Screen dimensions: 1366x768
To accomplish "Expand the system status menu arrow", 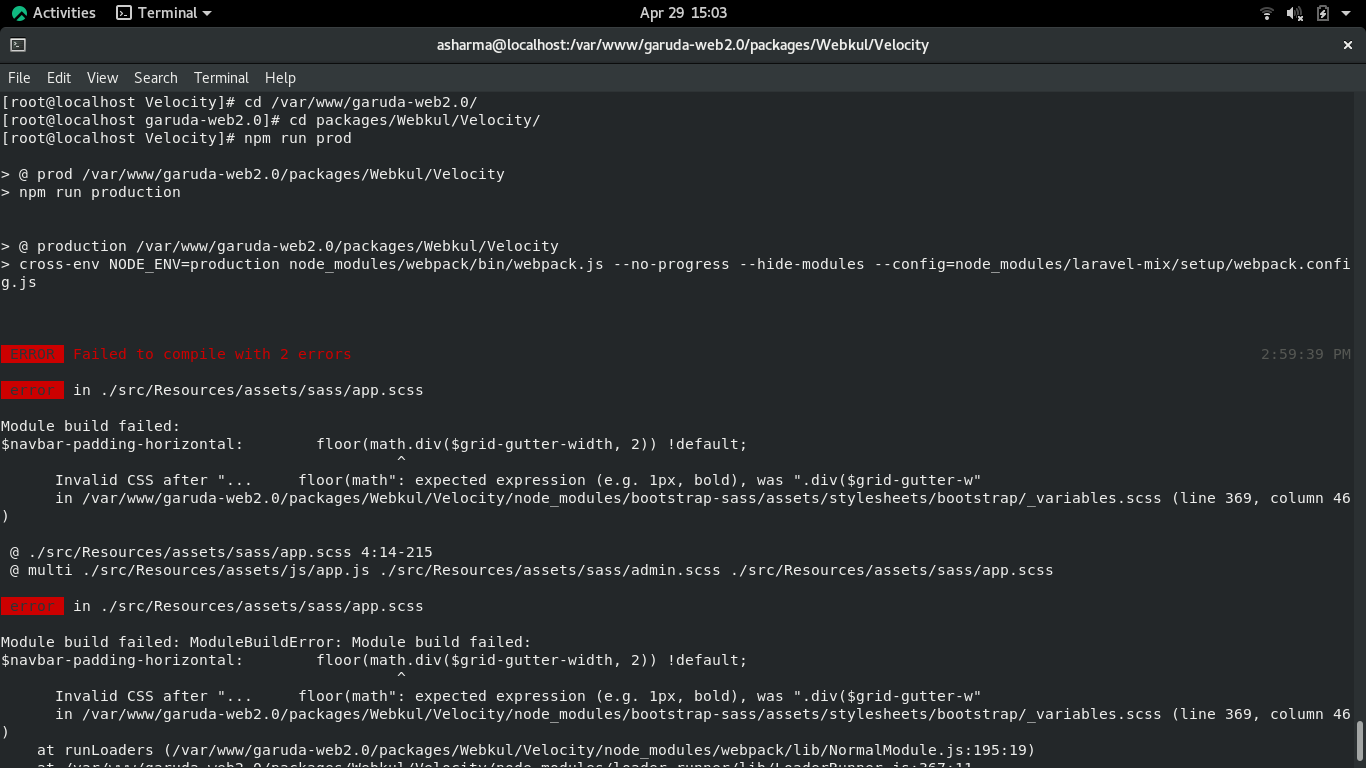I will click(1345, 13).
